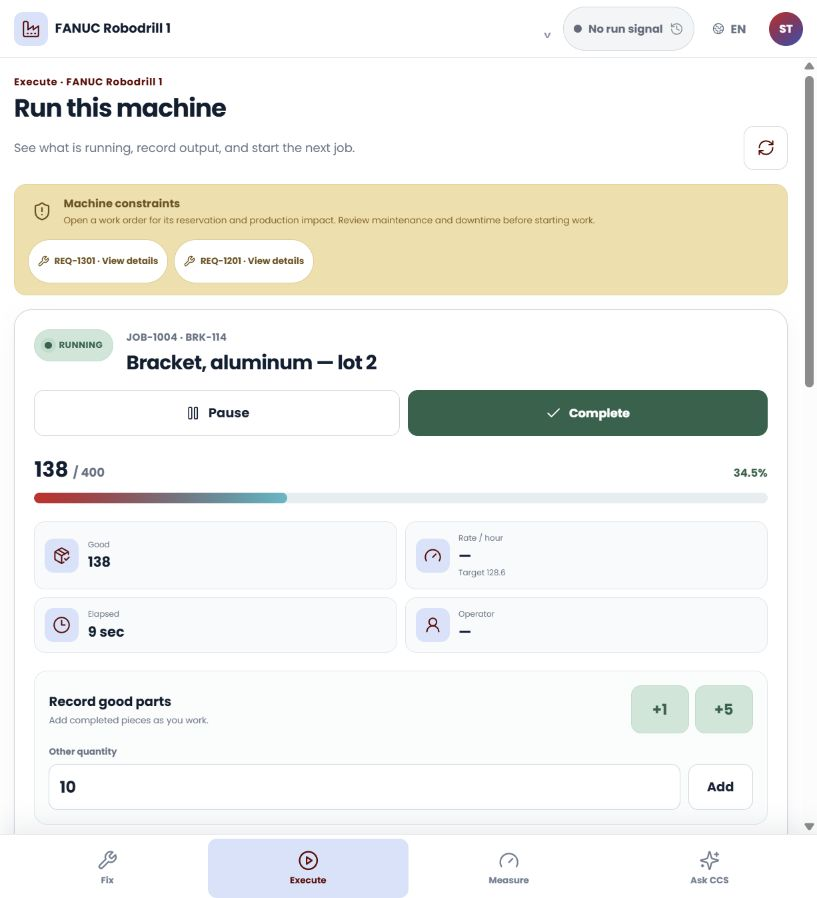
Task: Click the scrollbar down arrow
Action: [809, 826]
